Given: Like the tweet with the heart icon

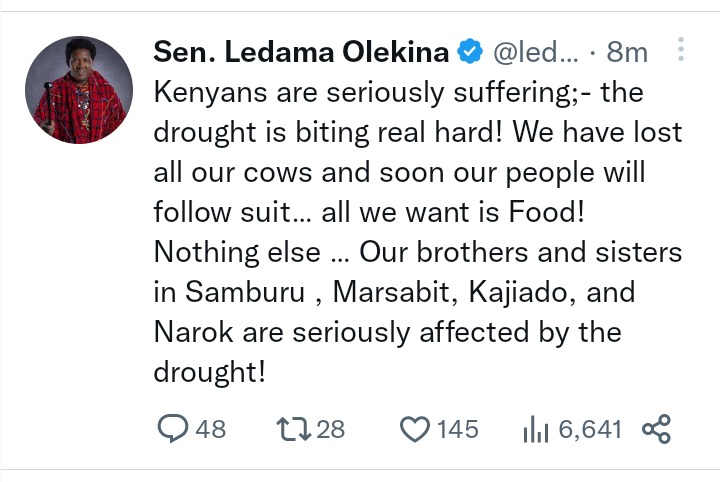Looking at the screenshot, I should click(x=415, y=429).
